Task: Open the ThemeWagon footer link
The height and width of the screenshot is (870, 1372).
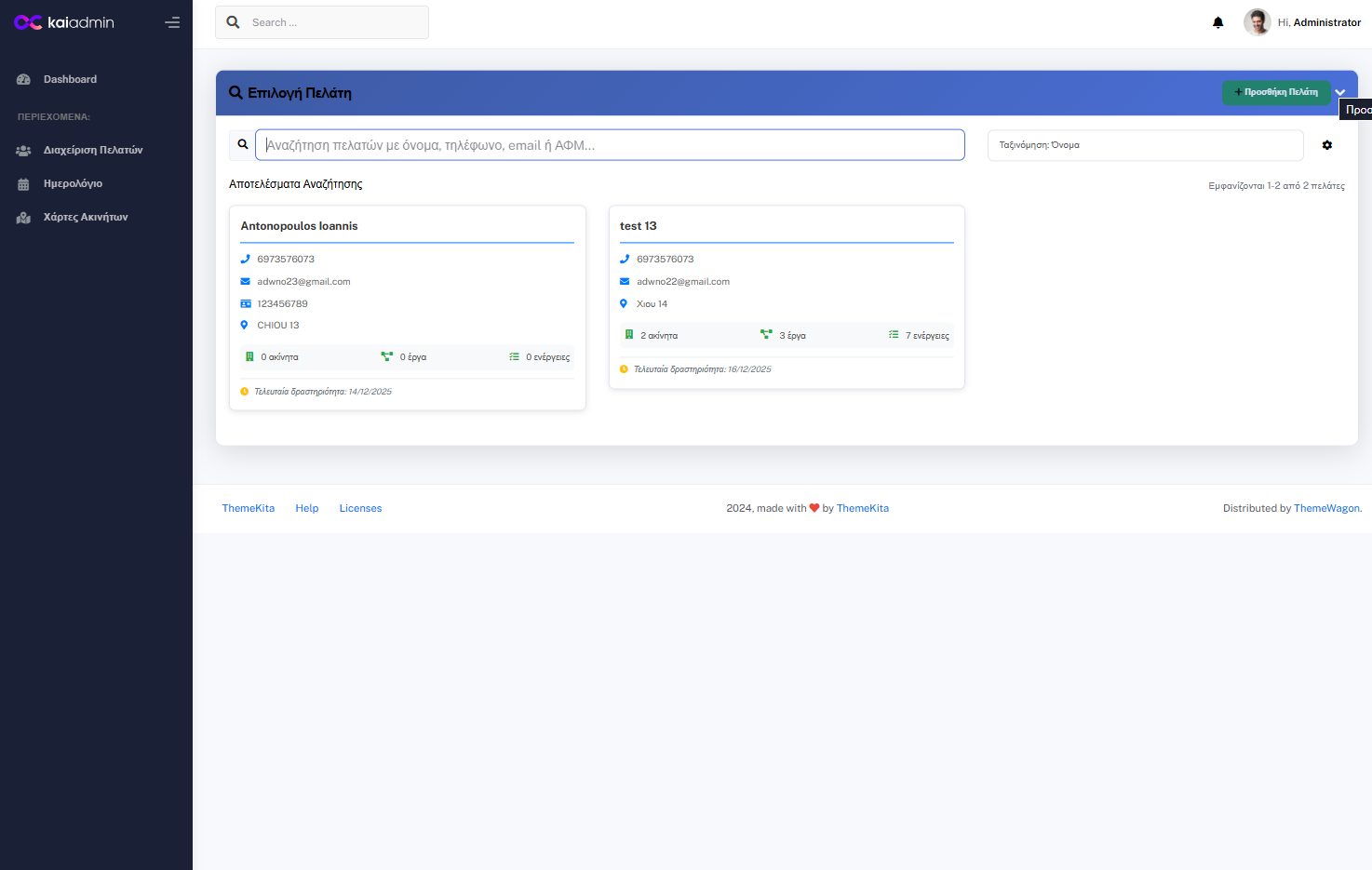Action: click(x=1326, y=508)
